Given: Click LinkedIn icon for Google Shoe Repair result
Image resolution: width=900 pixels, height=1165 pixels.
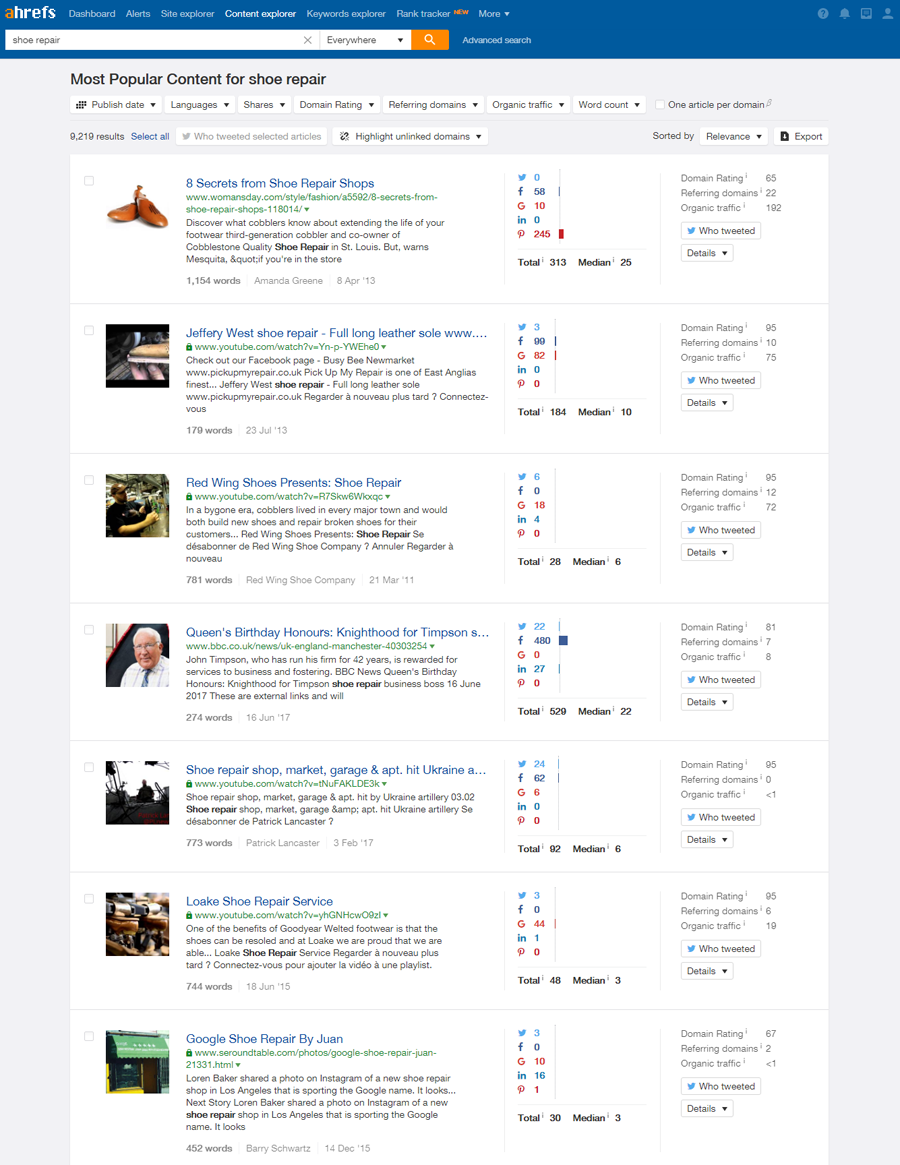Looking at the screenshot, I should 521,1075.
